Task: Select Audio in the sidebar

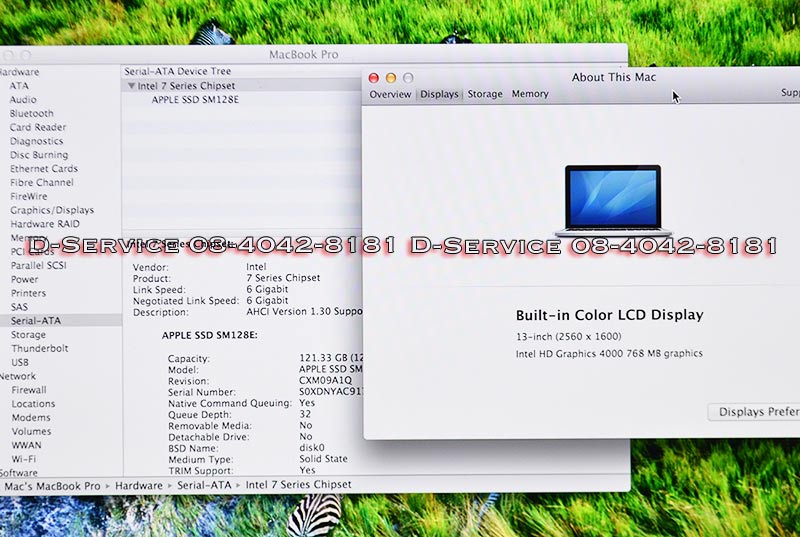Action: [x=23, y=99]
